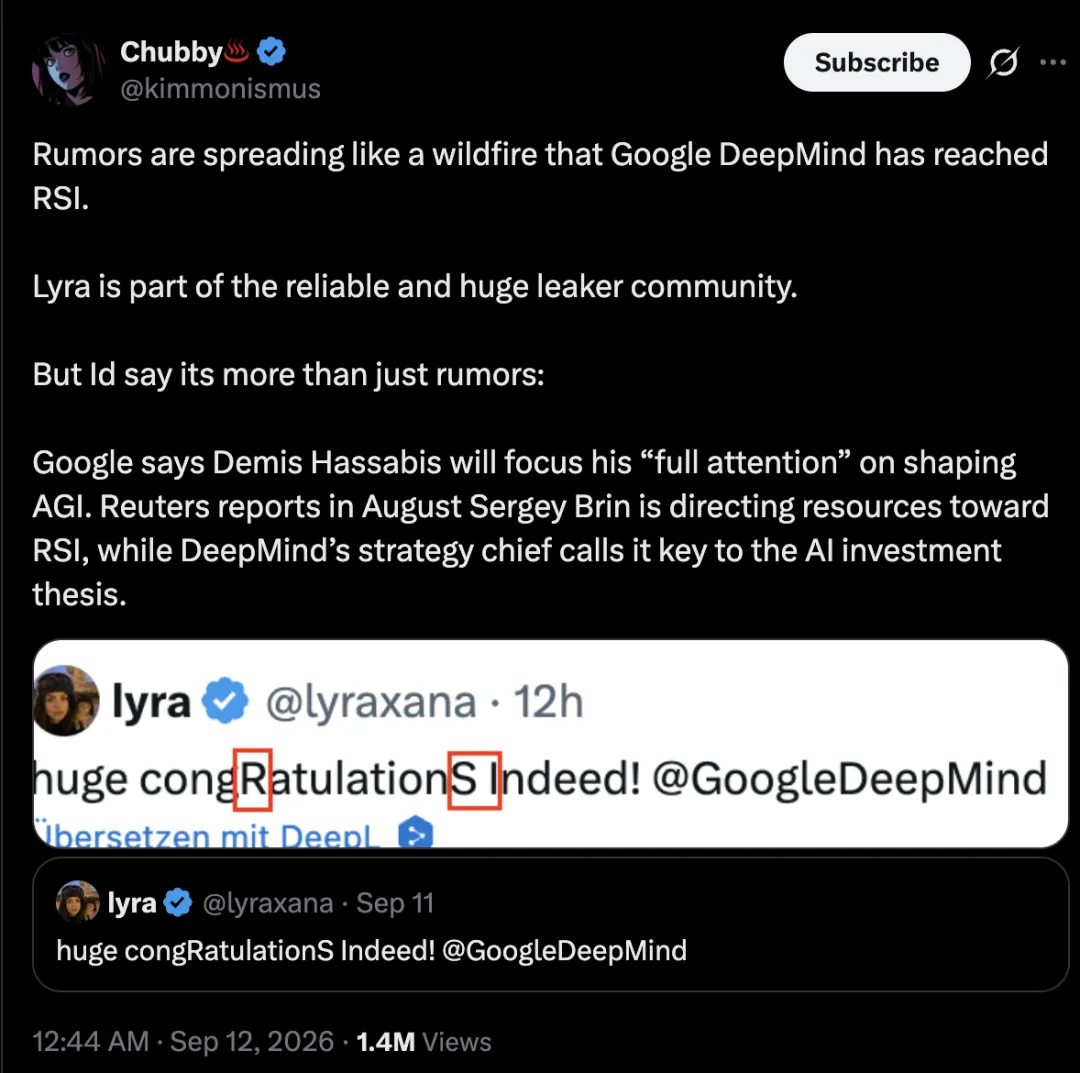Image resolution: width=1080 pixels, height=1073 pixels.
Task: Open lyra's small avatar in the quoted tweet
Action: 78,901
